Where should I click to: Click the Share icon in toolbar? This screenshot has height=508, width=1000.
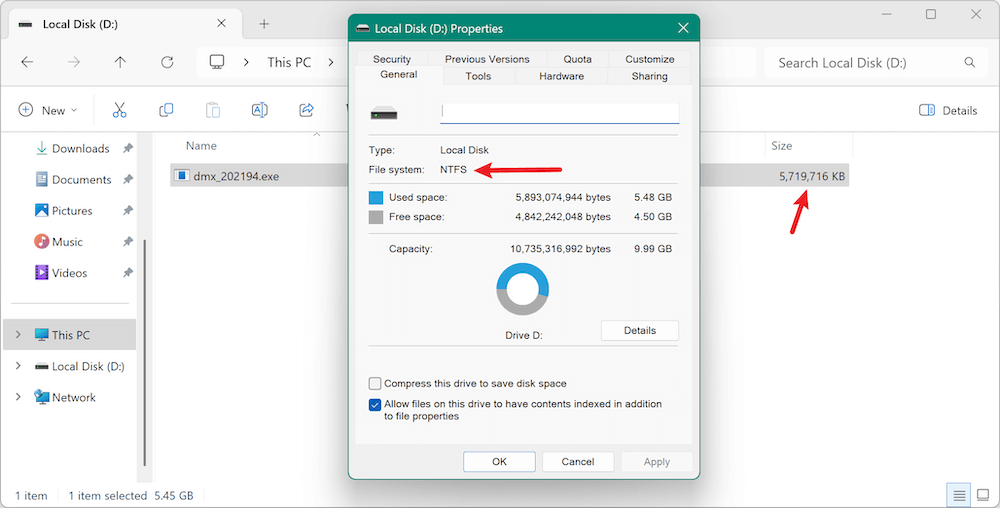click(306, 110)
